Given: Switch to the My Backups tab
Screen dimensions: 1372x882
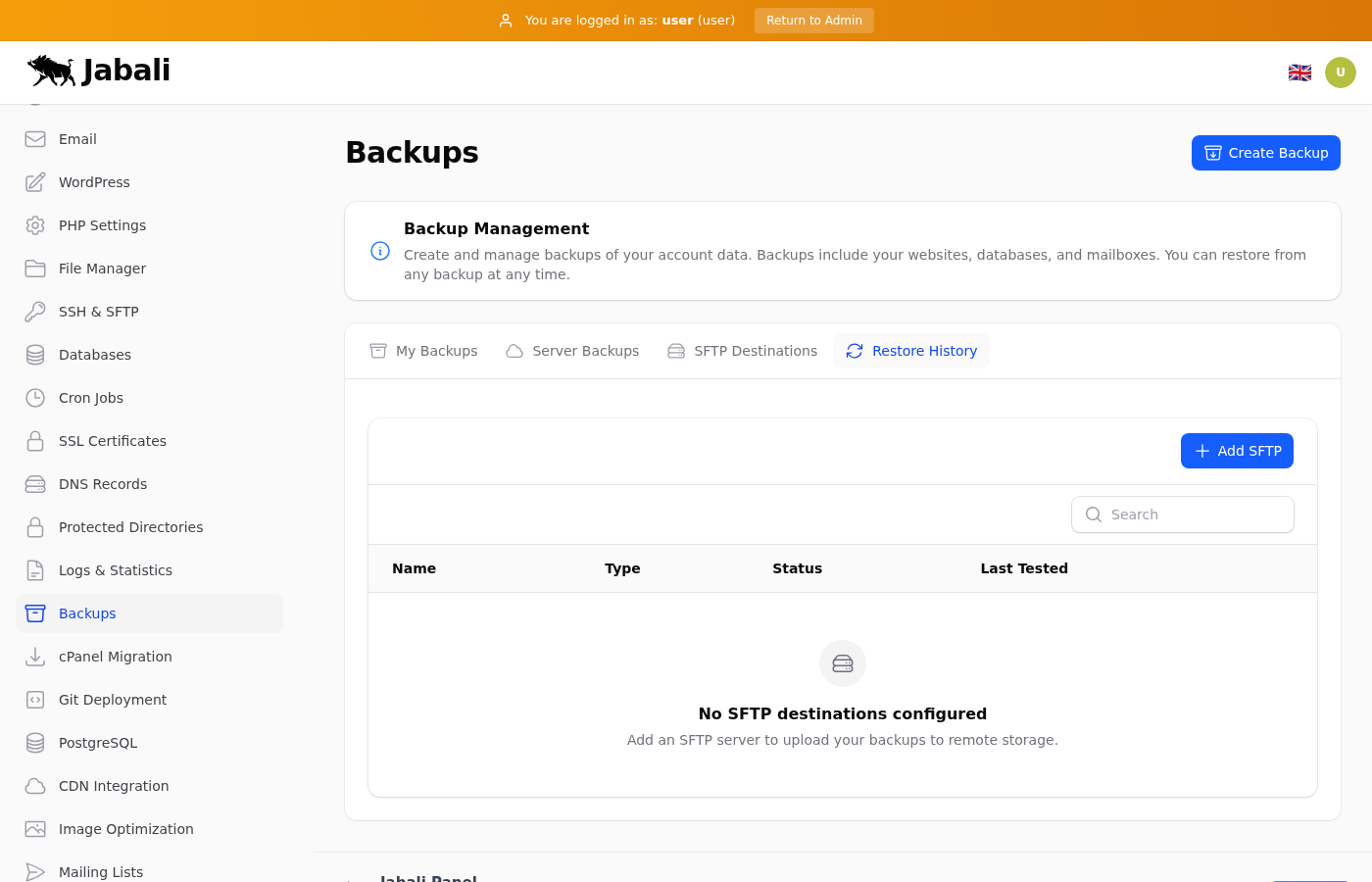Looking at the screenshot, I should tap(423, 351).
